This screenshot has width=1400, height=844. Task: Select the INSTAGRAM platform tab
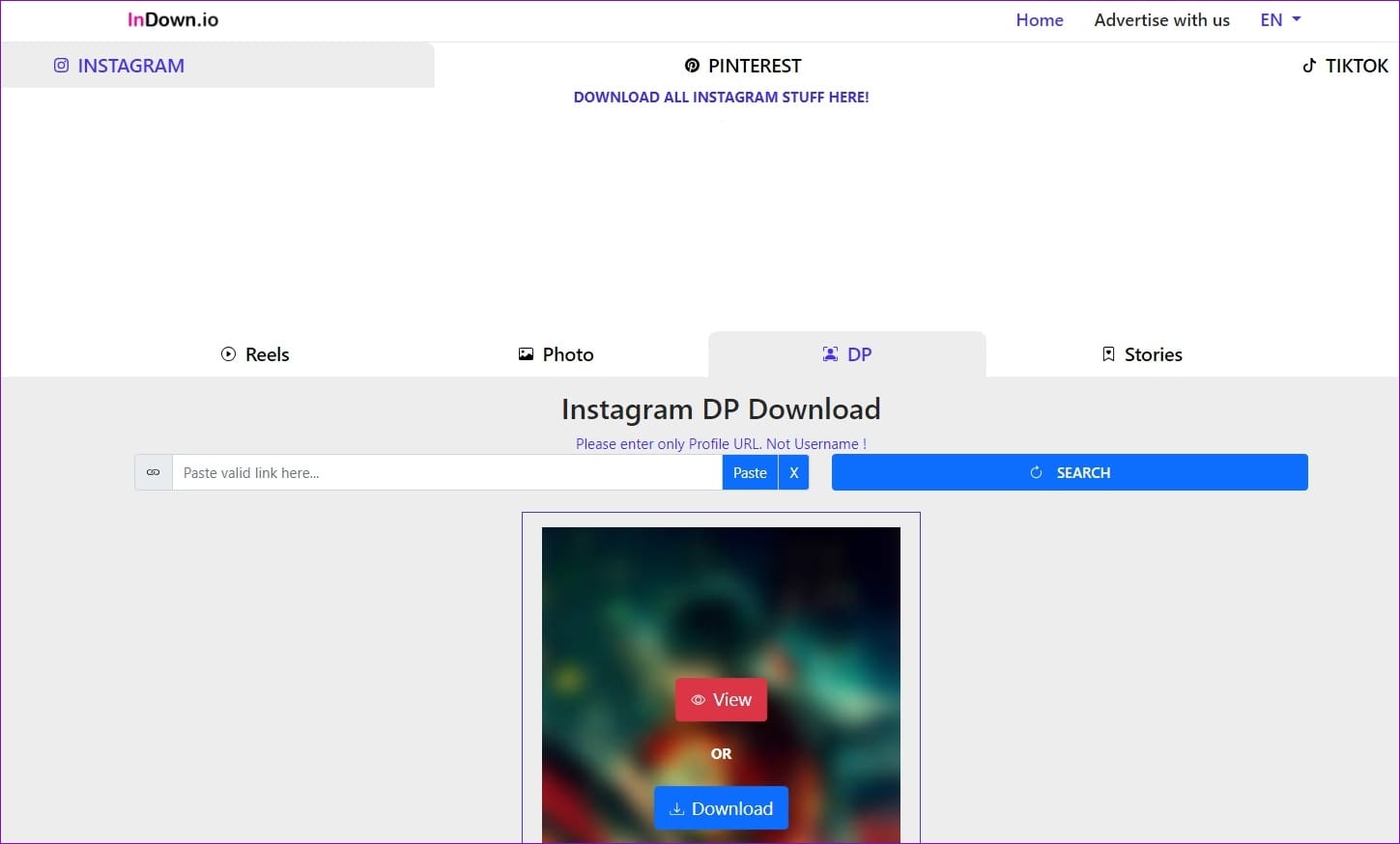pos(217,66)
